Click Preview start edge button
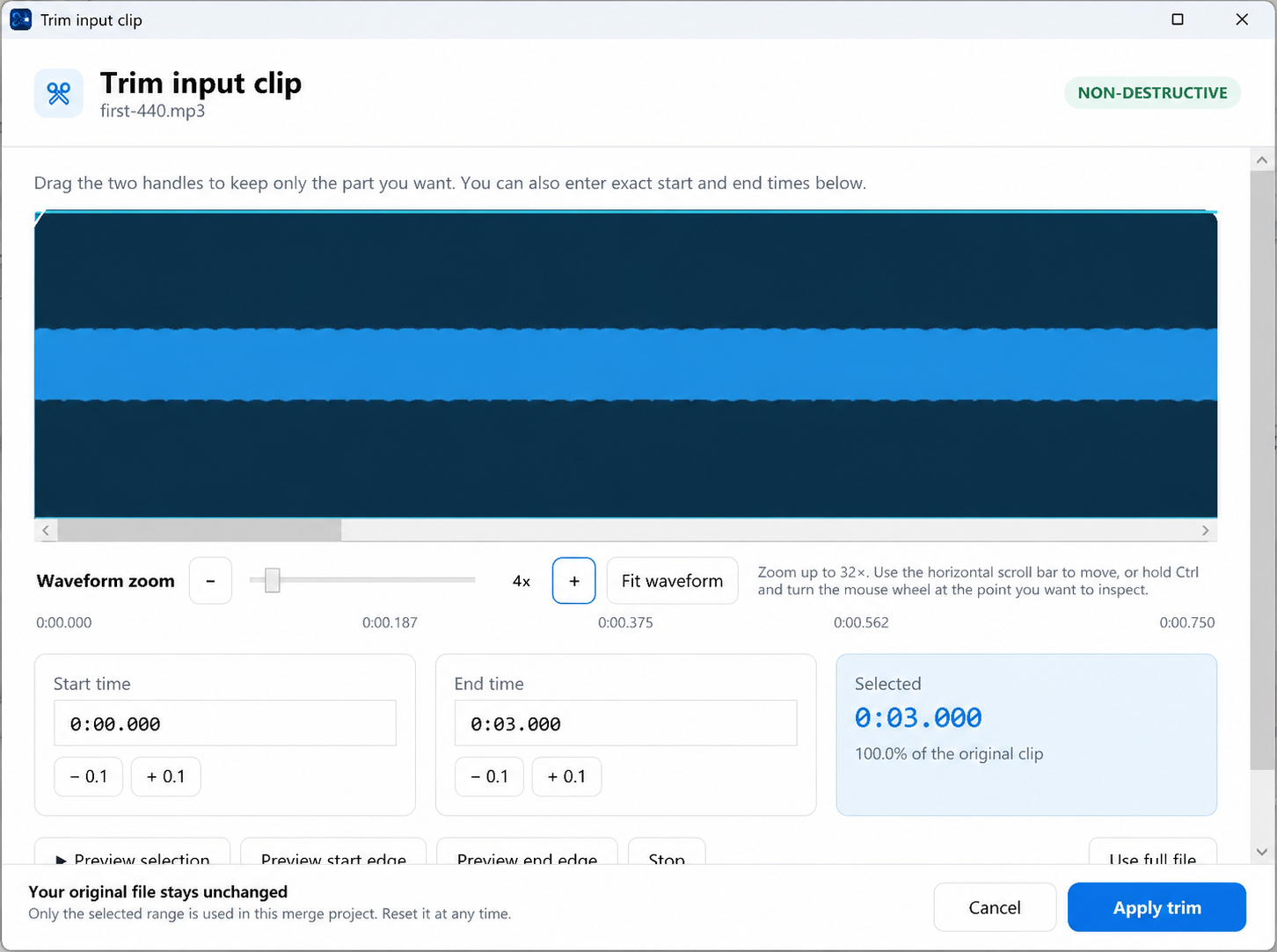 click(333, 852)
